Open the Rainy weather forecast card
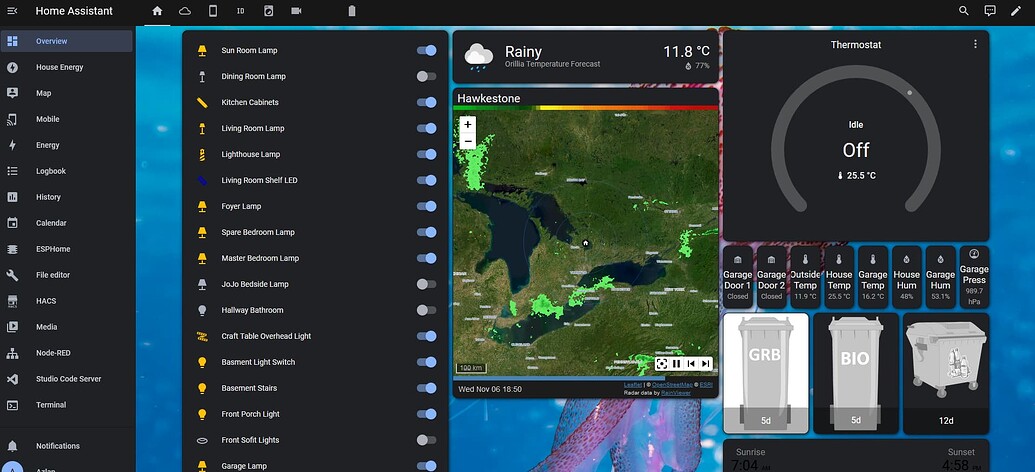Viewport: 1035px width, 472px height. [585, 56]
